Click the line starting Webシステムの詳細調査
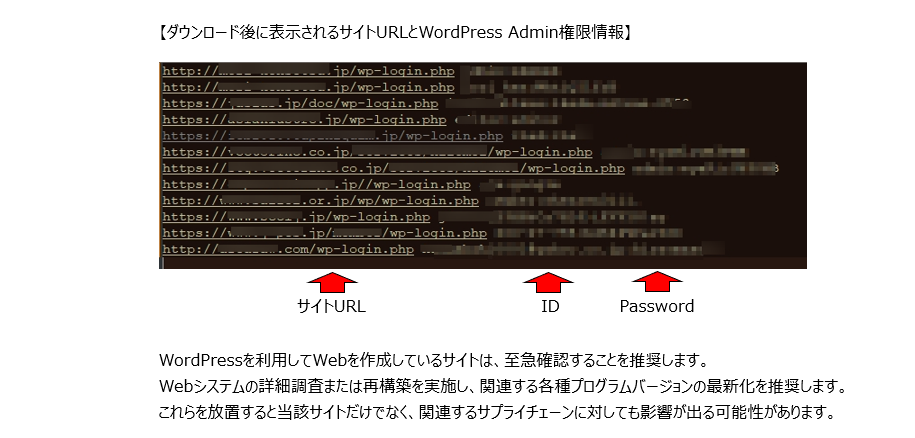 pos(502,386)
